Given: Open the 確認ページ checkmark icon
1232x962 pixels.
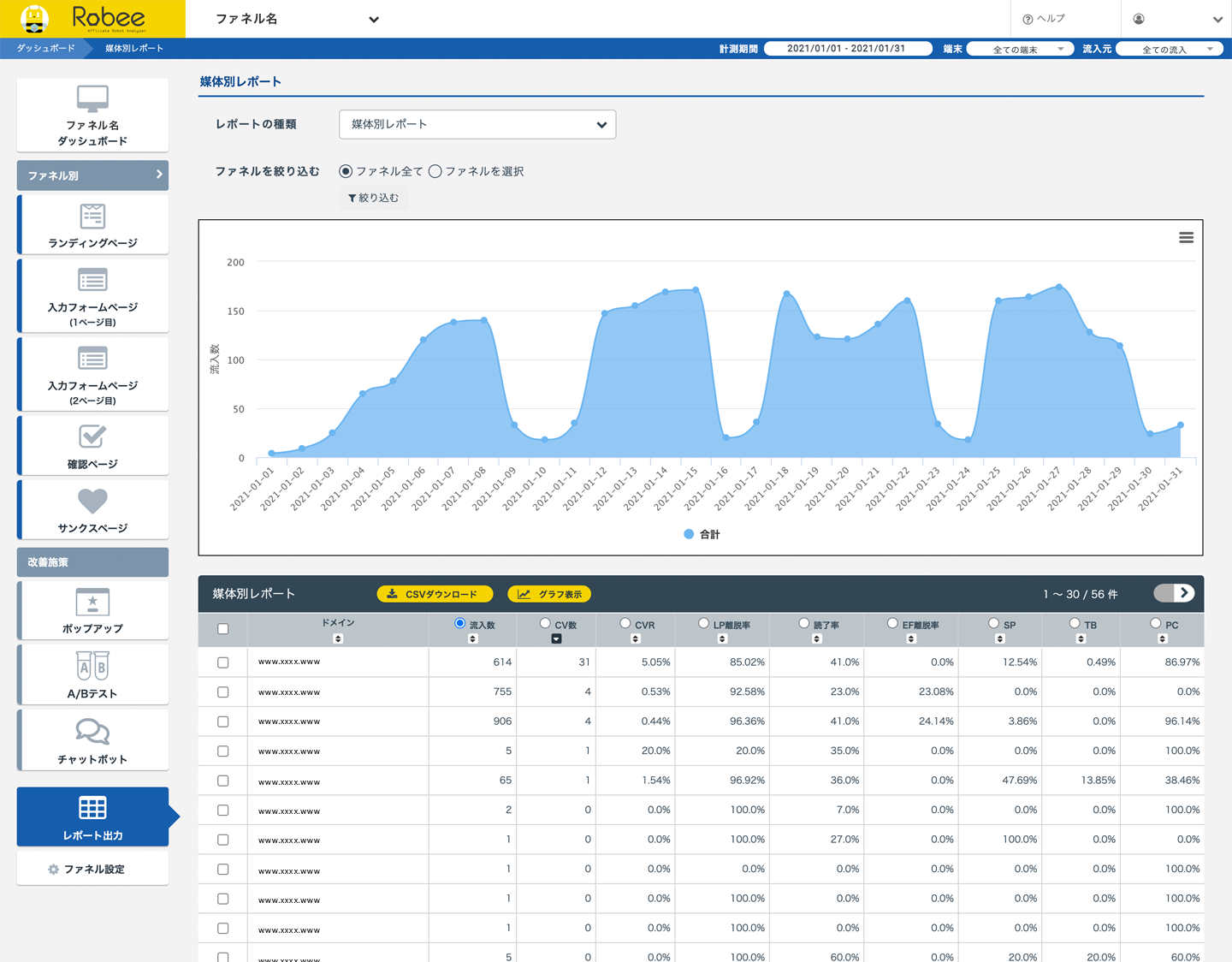Looking at the screenshot, I should coord(92,436).
